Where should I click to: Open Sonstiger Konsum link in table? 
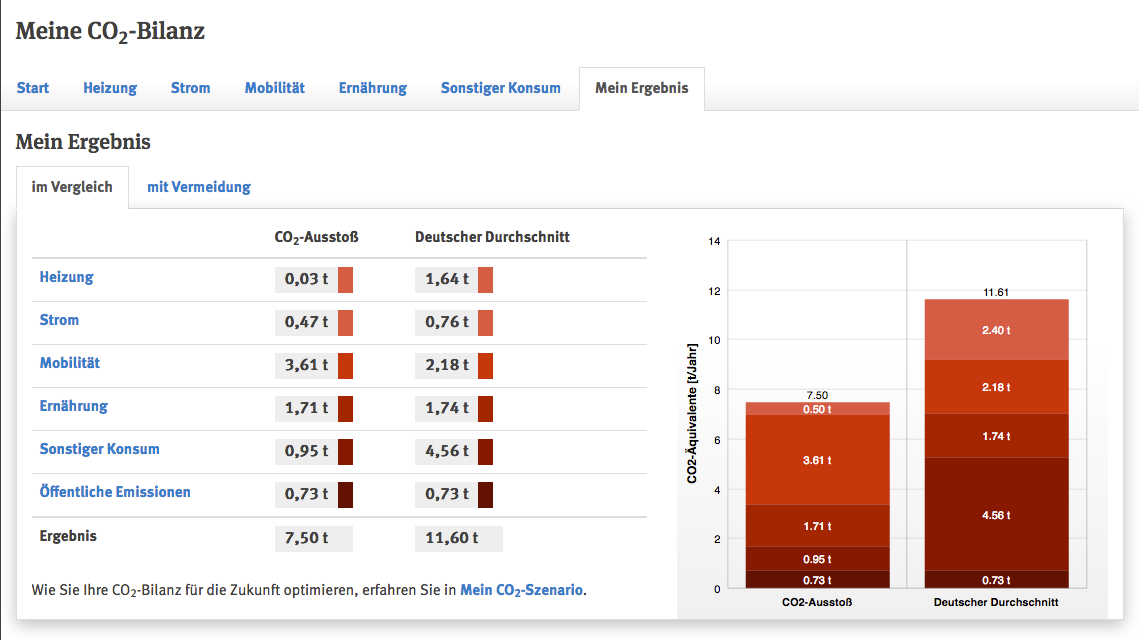point(99,449)
